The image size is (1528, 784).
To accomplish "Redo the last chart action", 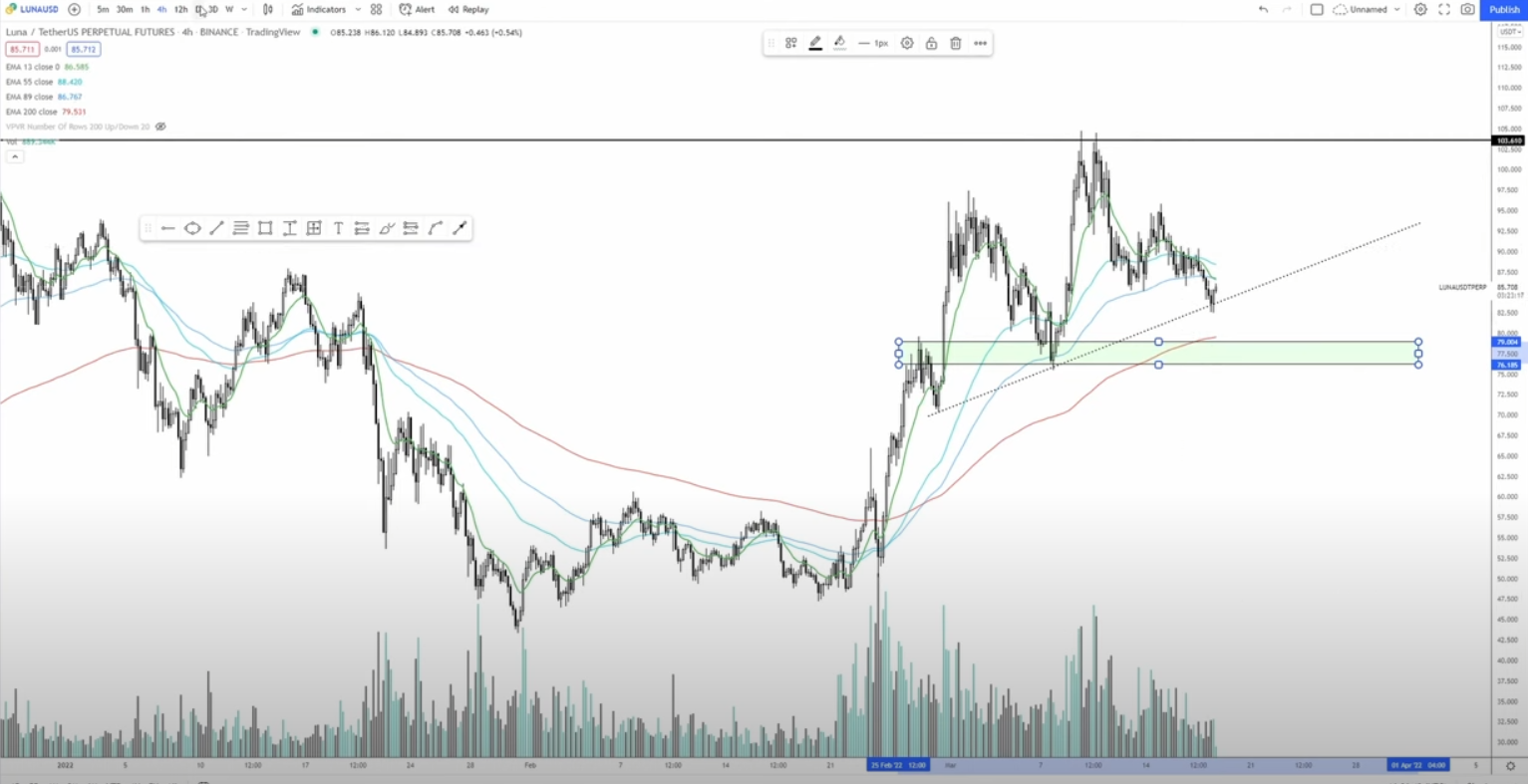I will coord(1287,9).
